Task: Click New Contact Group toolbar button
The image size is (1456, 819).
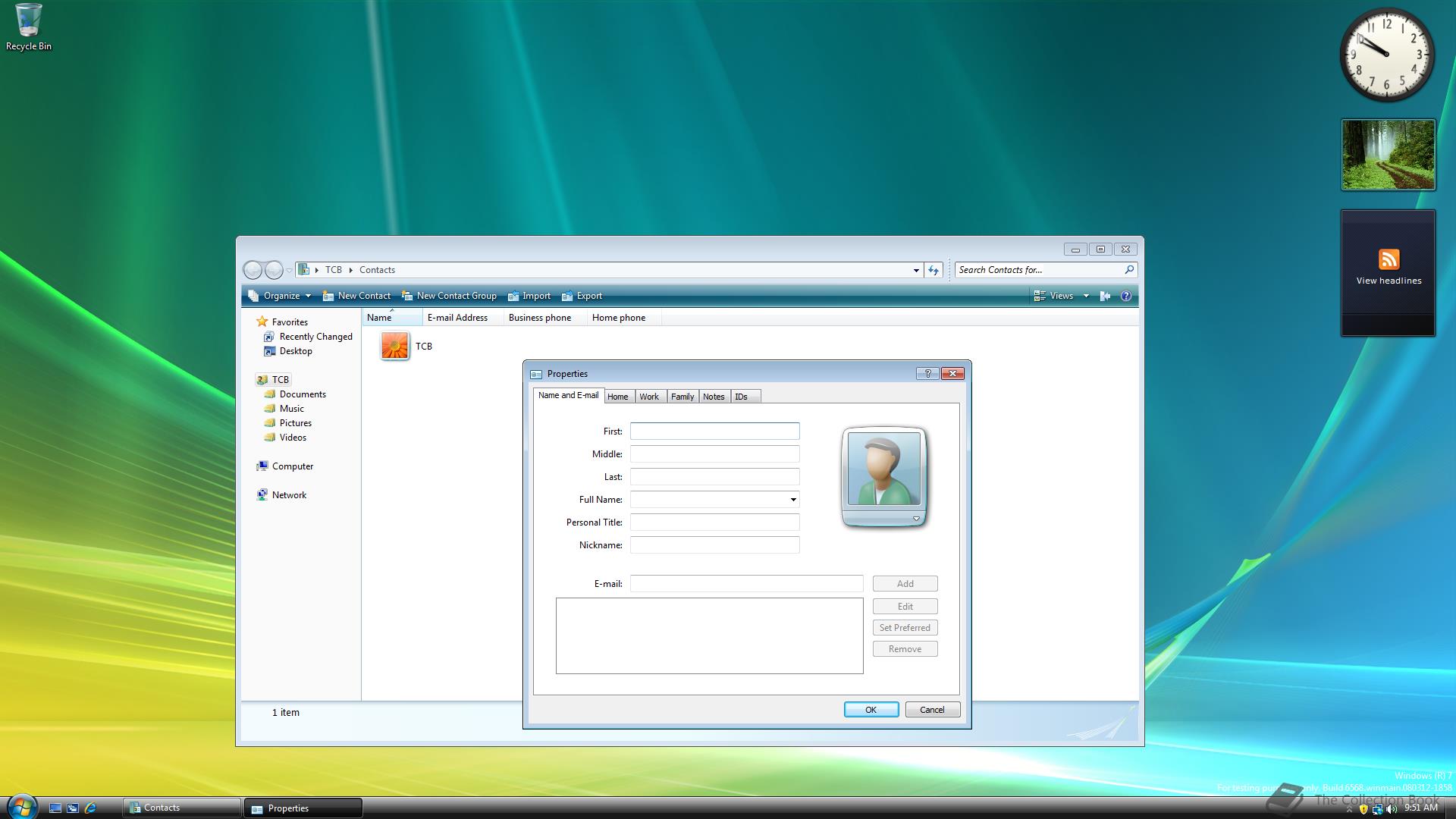Action: (x=449, y=296)
